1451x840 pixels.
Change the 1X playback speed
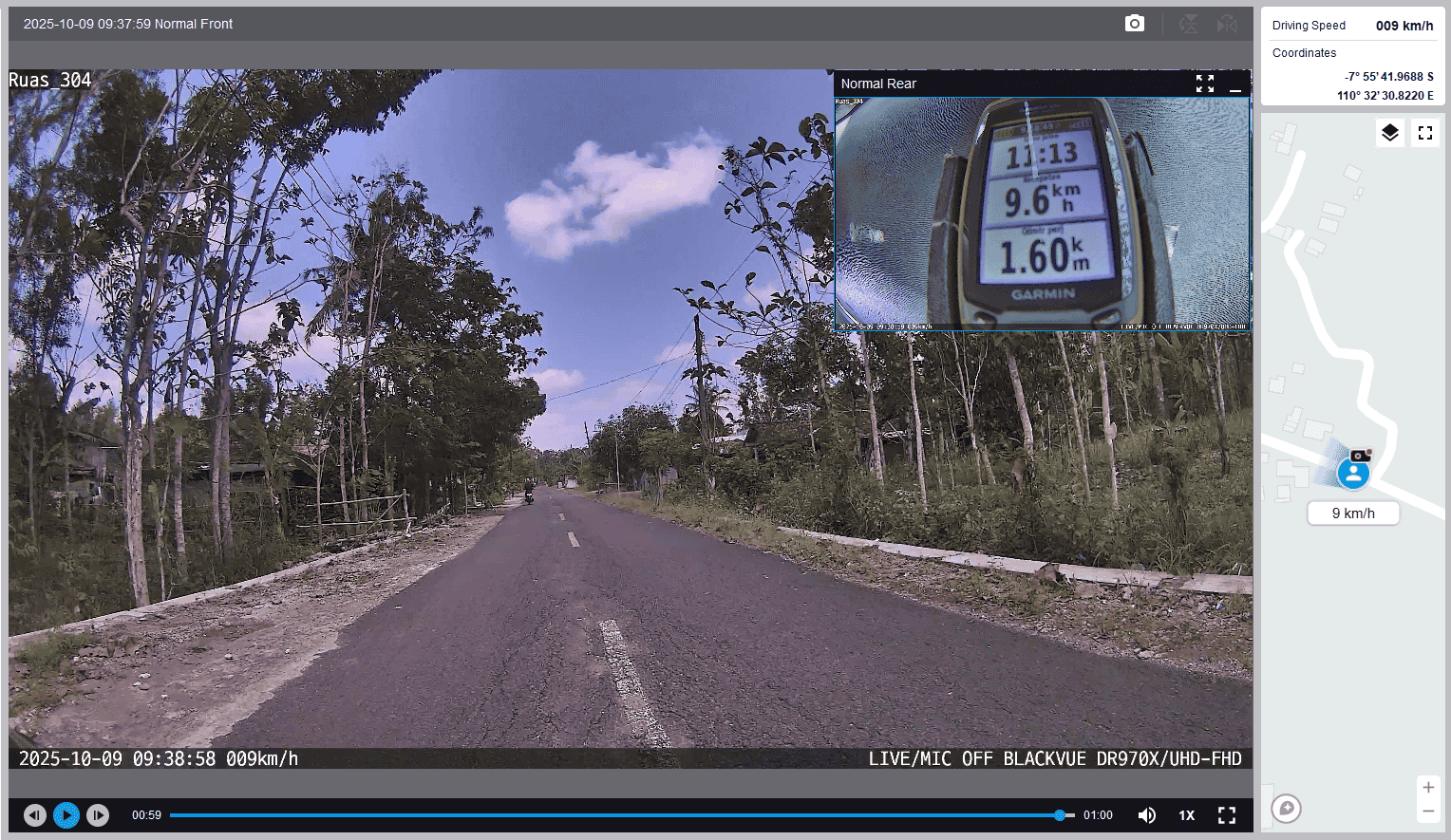(x=1186, y=815)
